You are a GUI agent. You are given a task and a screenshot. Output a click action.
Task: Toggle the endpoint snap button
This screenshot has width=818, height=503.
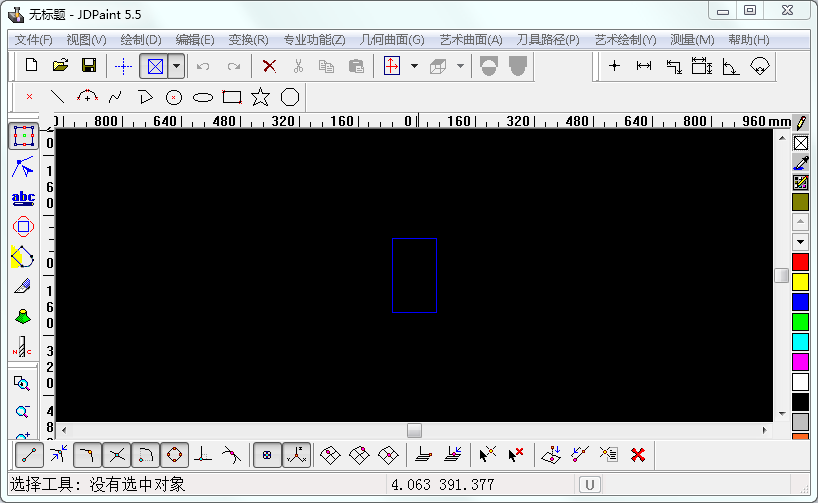[x=30, y=455]
